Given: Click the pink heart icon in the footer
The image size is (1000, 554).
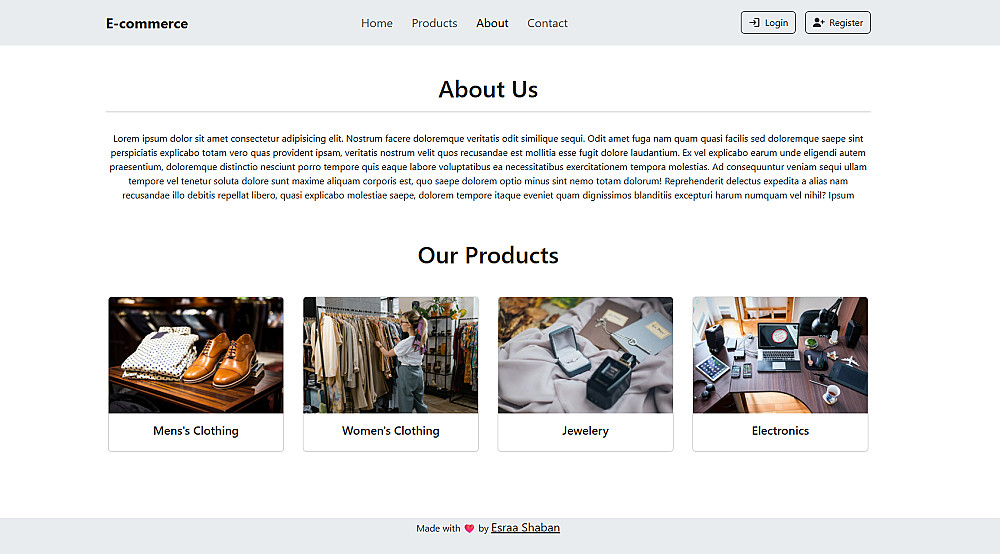Looking at the screenshot, I should point(469,528).
